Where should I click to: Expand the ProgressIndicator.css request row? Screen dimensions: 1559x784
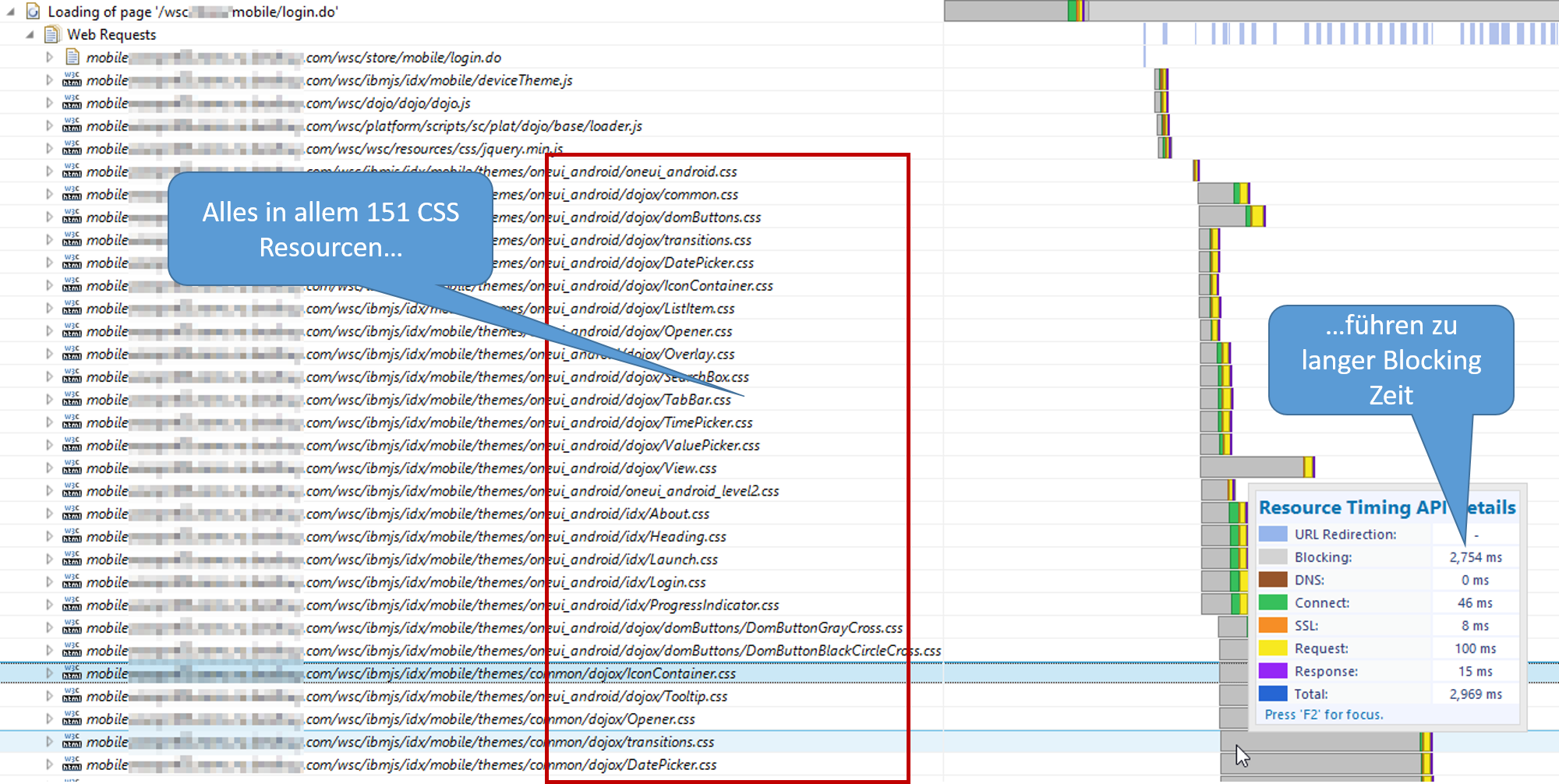click(49, 605)
